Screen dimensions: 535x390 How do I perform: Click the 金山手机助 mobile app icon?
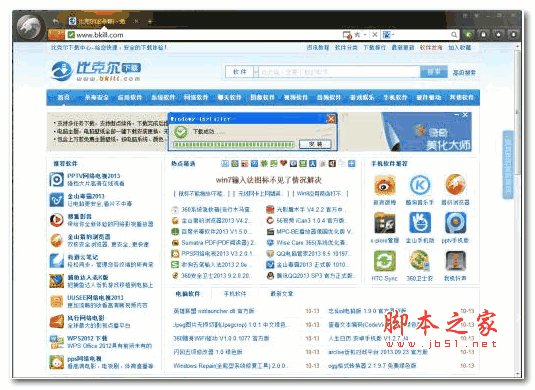(420, 223)
